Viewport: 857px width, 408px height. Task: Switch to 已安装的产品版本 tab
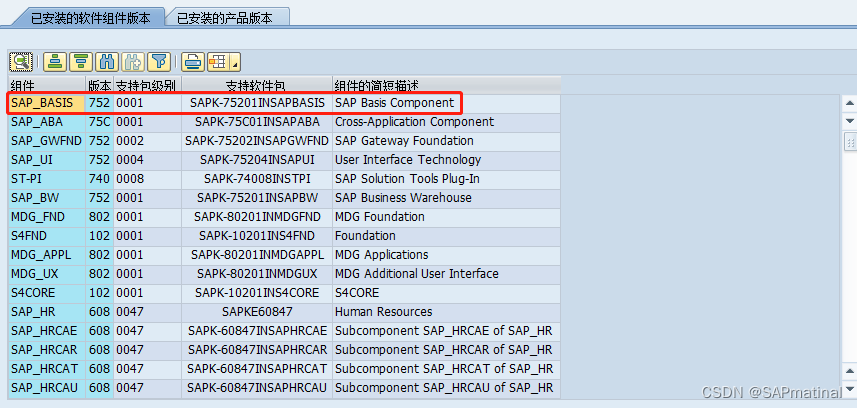[x=225, y=18]
